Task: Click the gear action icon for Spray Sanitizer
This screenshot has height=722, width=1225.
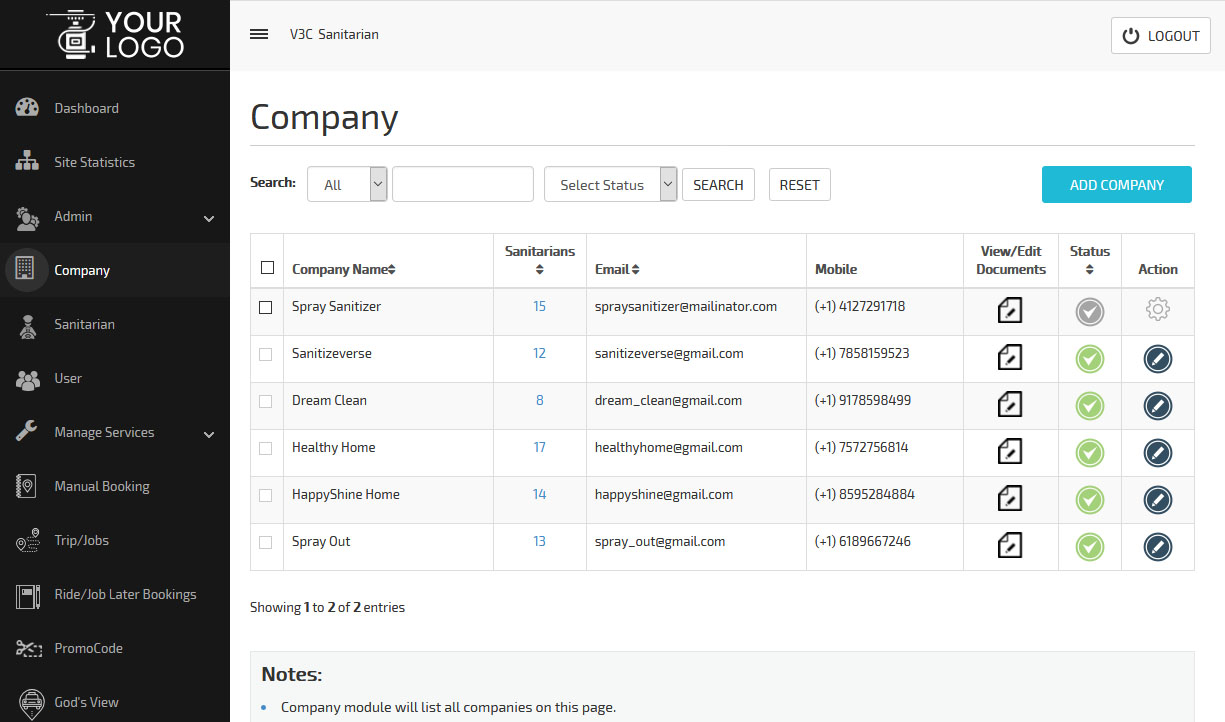Action: click(x=1157, y=310)
